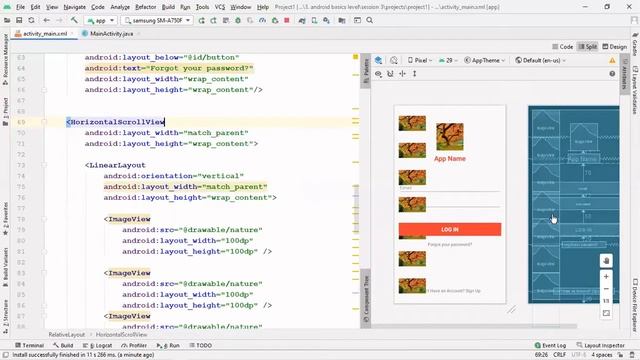Open the AppTheme dropdown
This screenshot has width=640, height=360.
(x=484, y=60)
